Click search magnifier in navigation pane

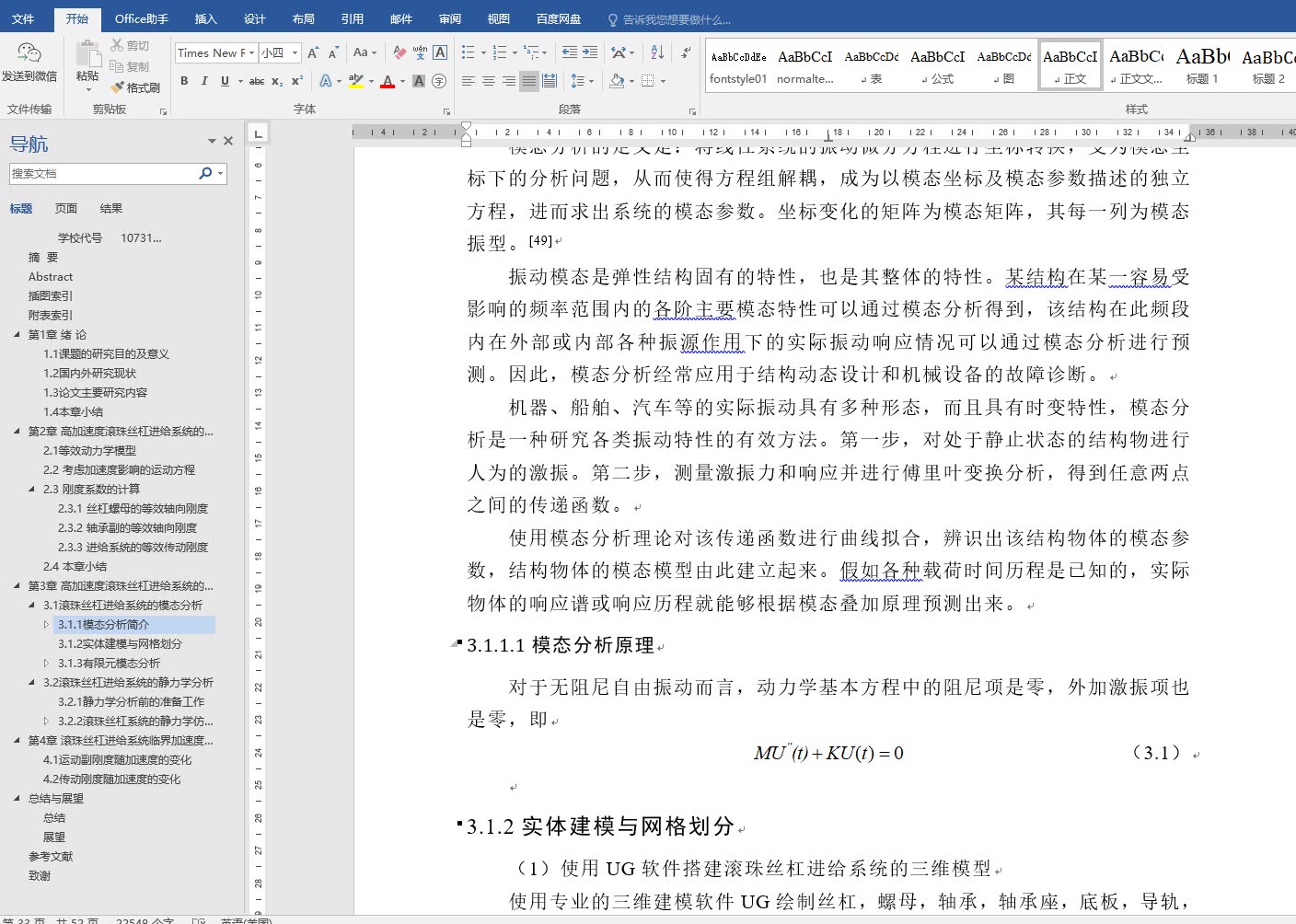pyautogui.click(x=205, y=173)
